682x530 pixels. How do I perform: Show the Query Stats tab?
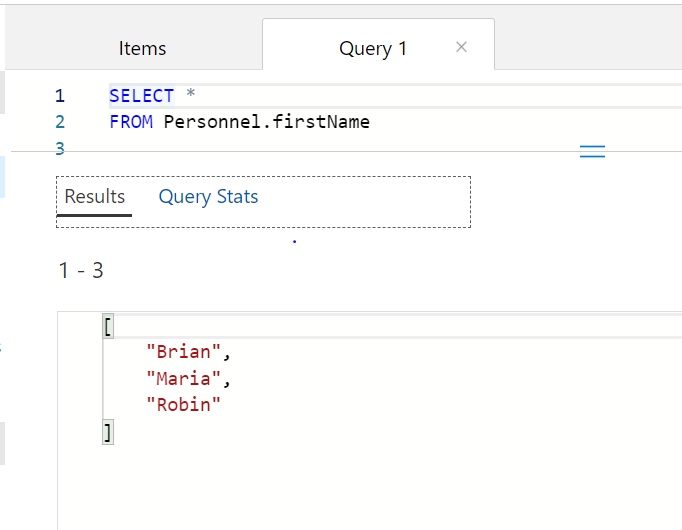coord(208,197)
